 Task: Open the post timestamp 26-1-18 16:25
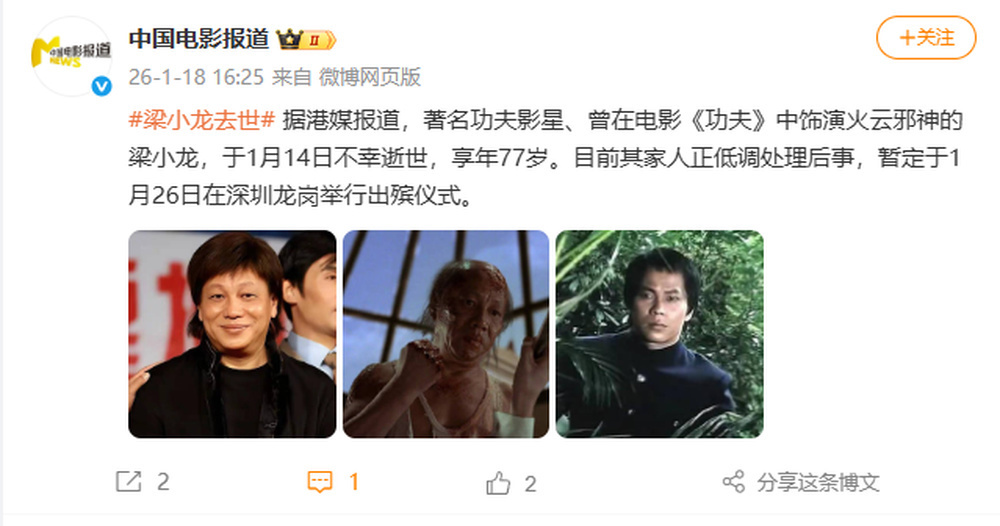click(x=196, y=77)
